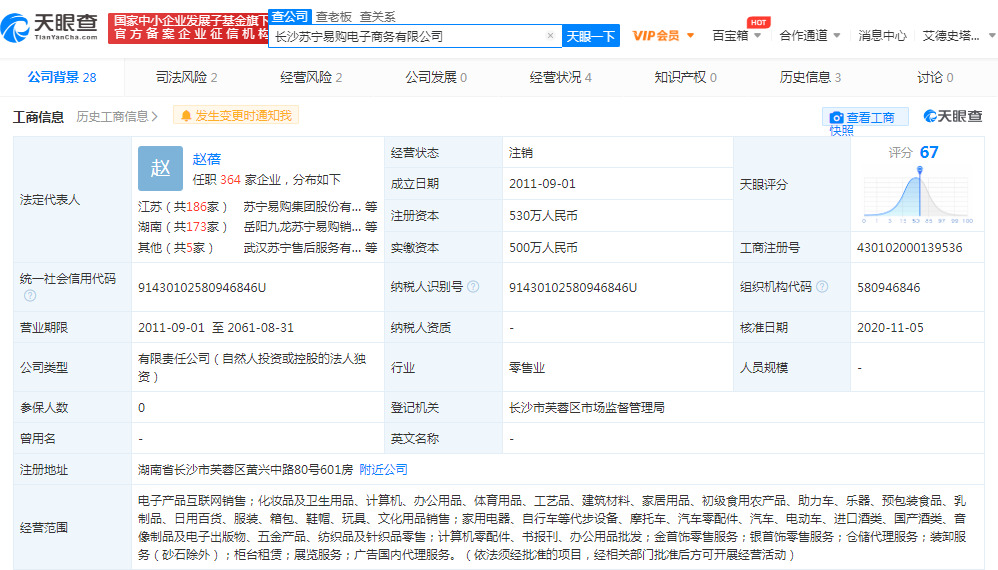
Task: Select the 查老板 search tab
Action: pos(334,17)
